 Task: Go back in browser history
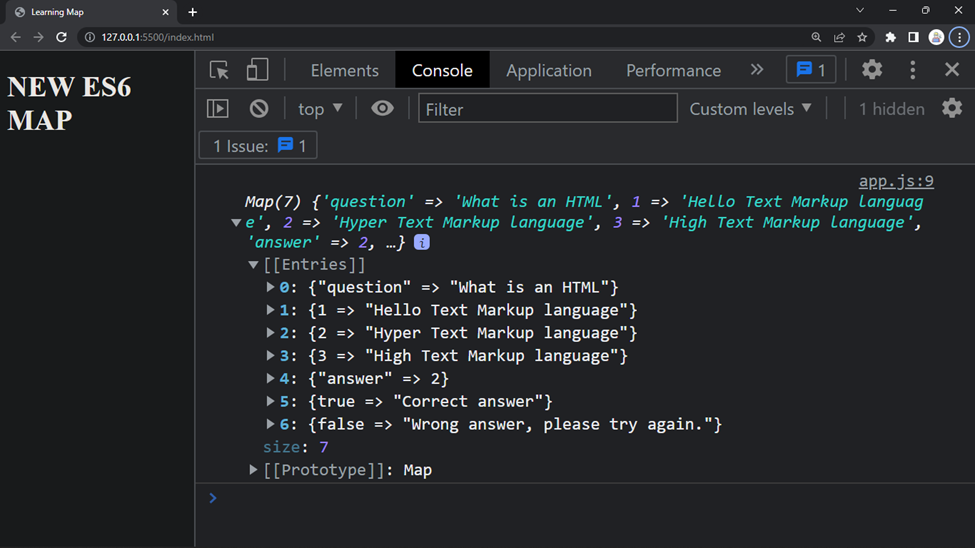[x=16, y=37]
